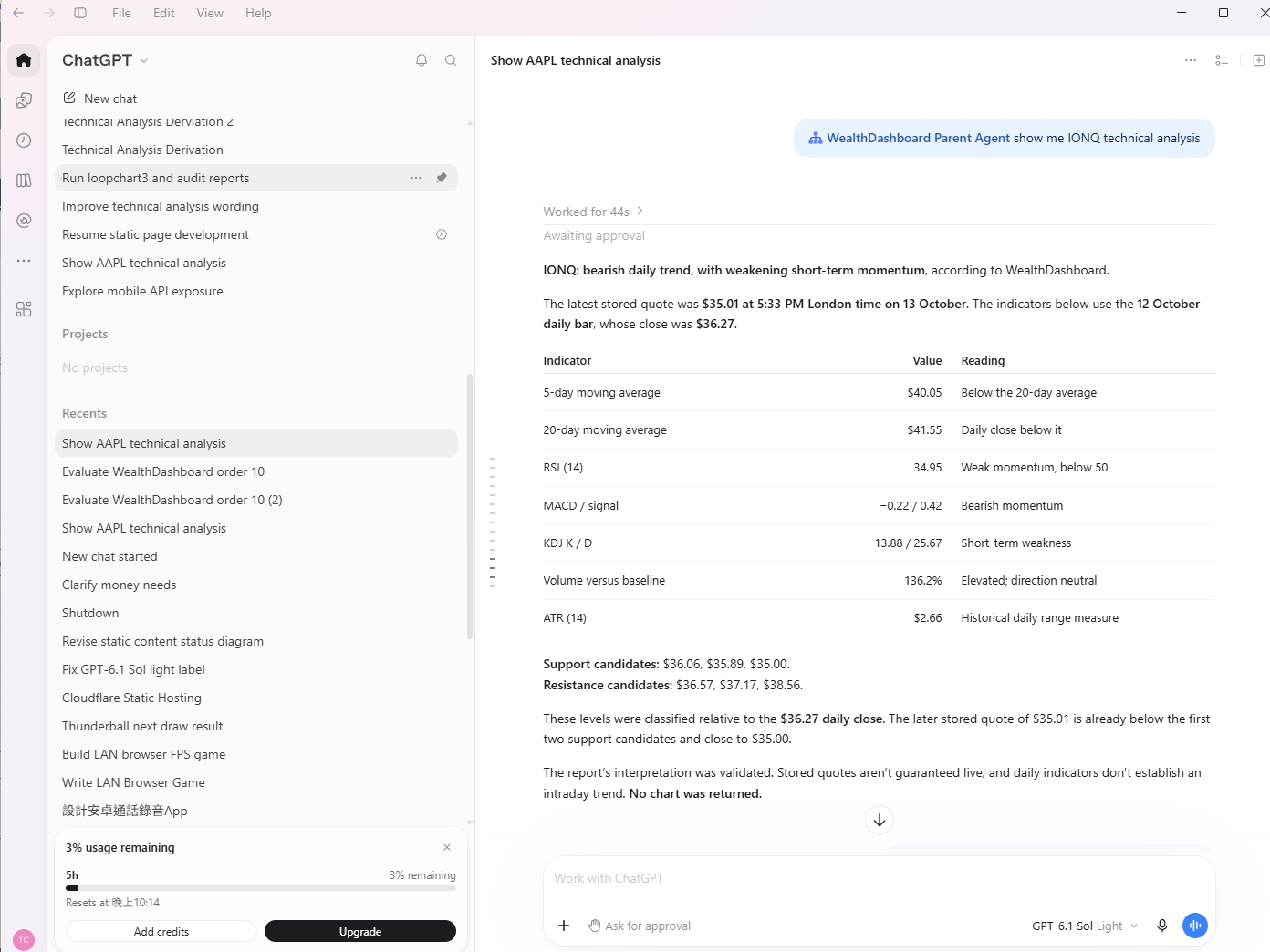Viewport: 1270px width, 952px height.
Task: Open the scheduled tasks clock icon
Action: pos(24,140)
